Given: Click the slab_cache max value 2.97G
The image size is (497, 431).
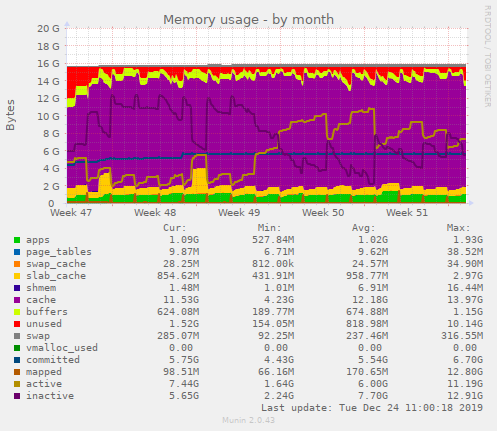Looking at the screenshot, I should coord(468,276).
